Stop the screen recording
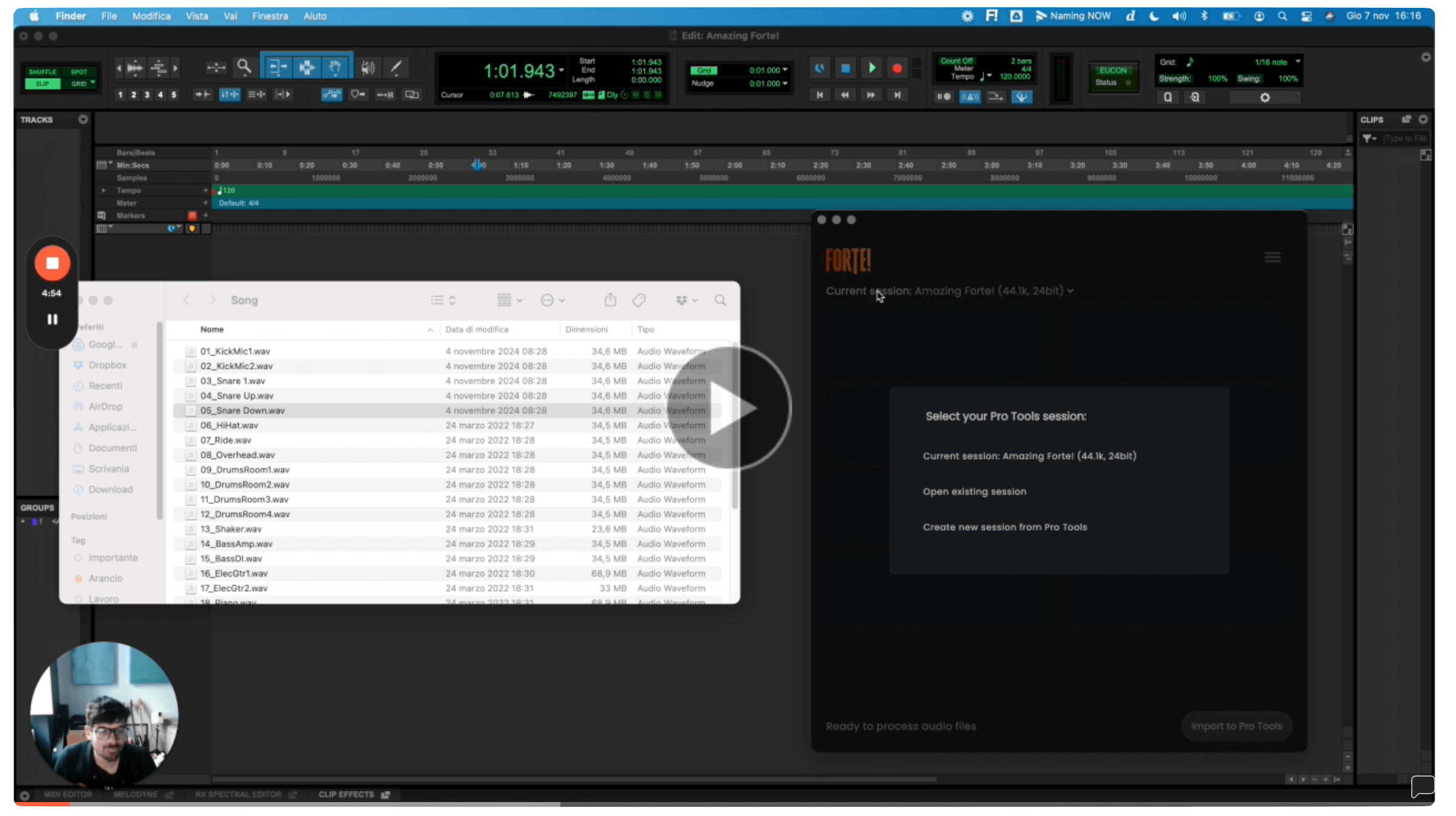The image size is (1456, 816). (52, 264)
